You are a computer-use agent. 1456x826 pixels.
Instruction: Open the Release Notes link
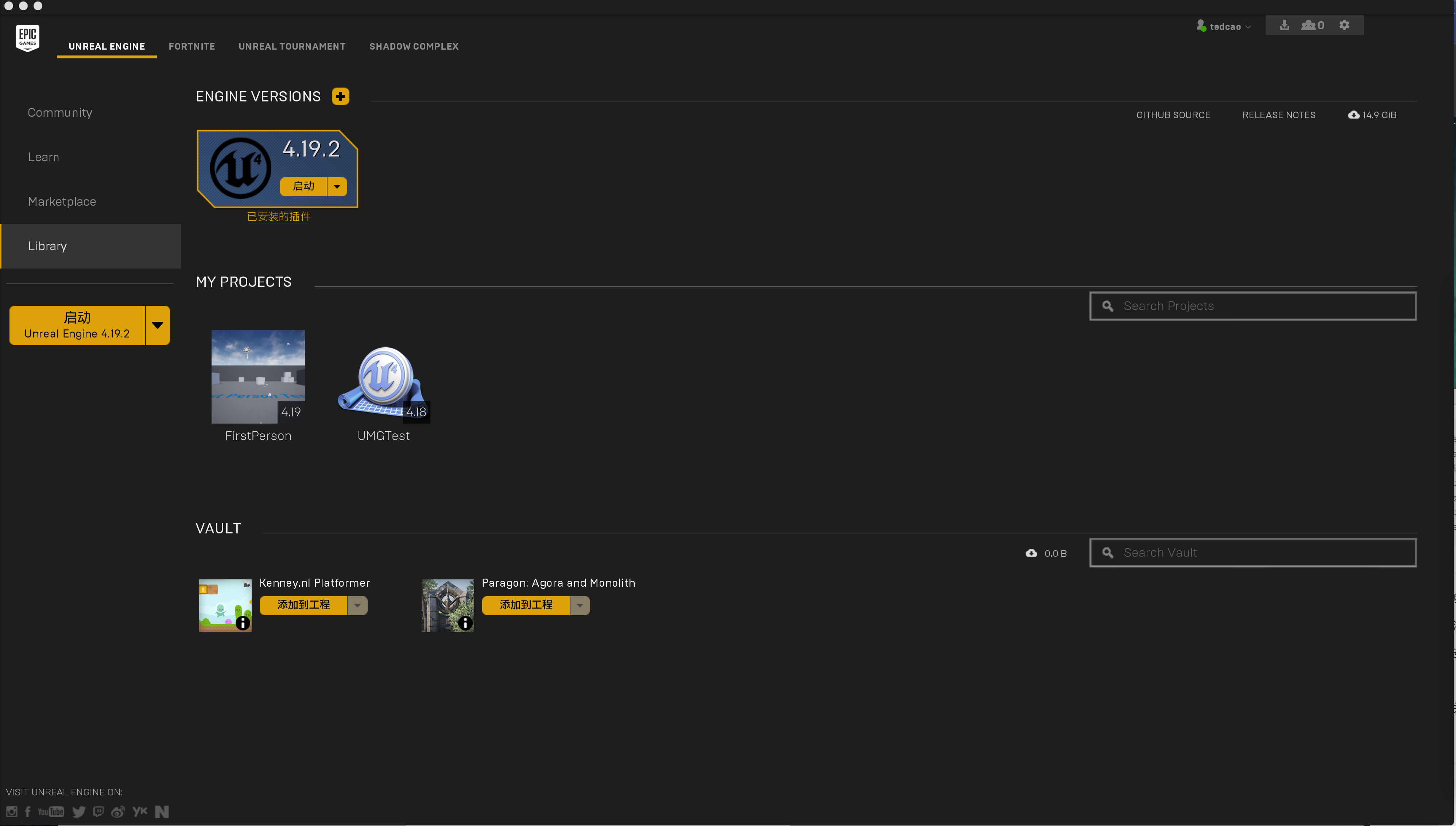1278,115
